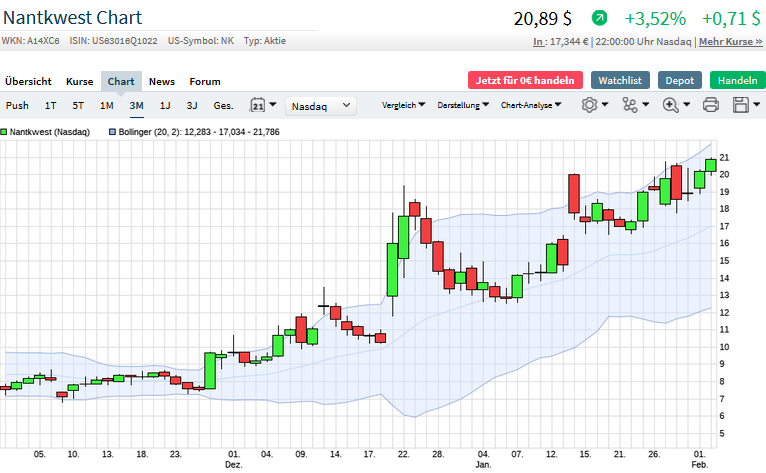This screenshot has height=473, width=766.
Task: Switch to the Übersicht tab
Action: 28,81
